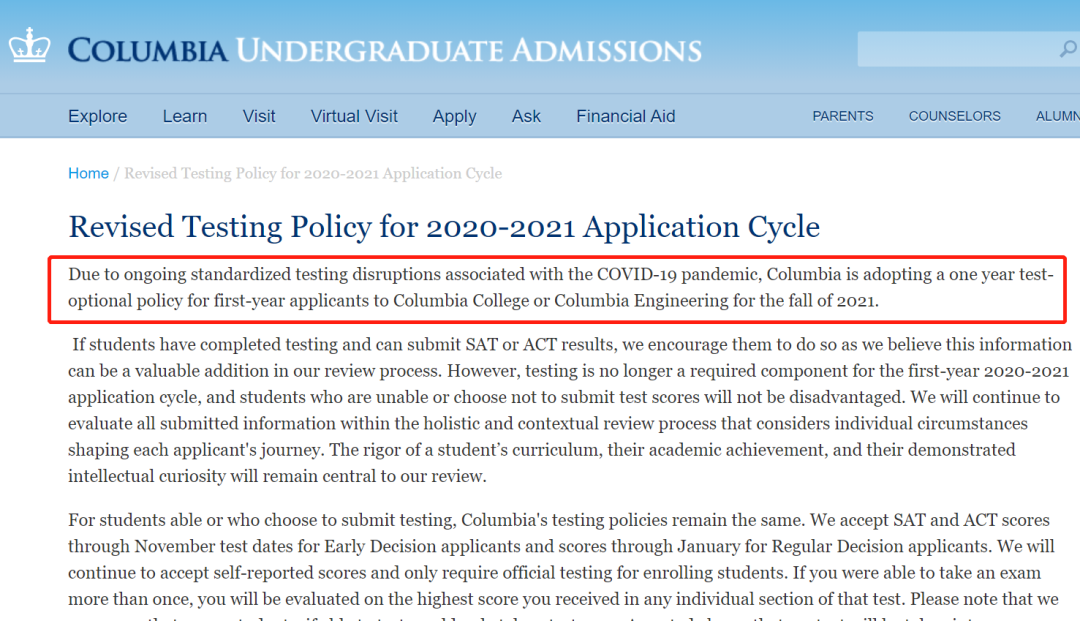1080x621 pixels.
Task: Select Virtual Visit in navigation
Action: pos(354,116)
